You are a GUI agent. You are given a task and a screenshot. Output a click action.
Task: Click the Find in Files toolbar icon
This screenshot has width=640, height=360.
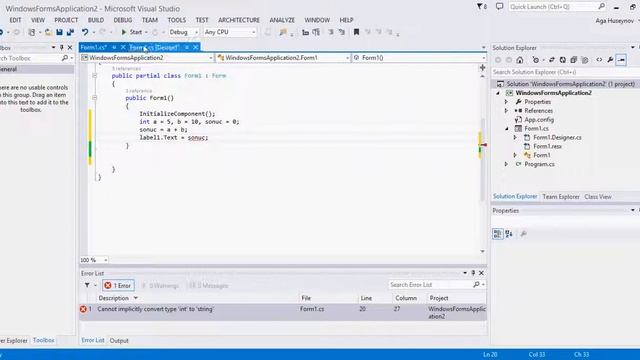[282, 32]
